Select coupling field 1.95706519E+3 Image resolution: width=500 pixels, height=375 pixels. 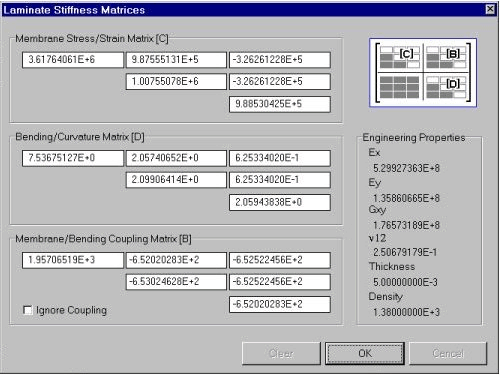(73, 260)
